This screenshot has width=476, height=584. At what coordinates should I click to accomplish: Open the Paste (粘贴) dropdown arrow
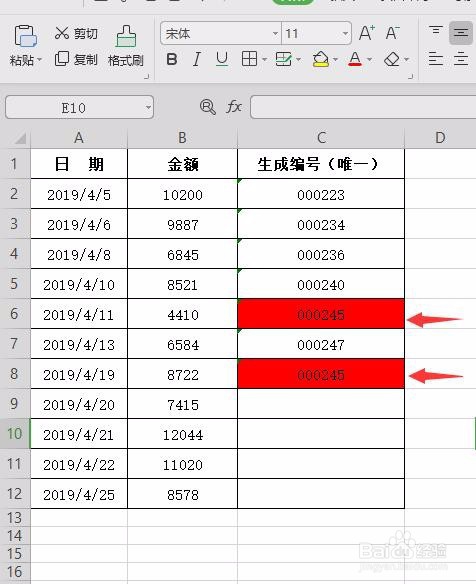point(39,60)
